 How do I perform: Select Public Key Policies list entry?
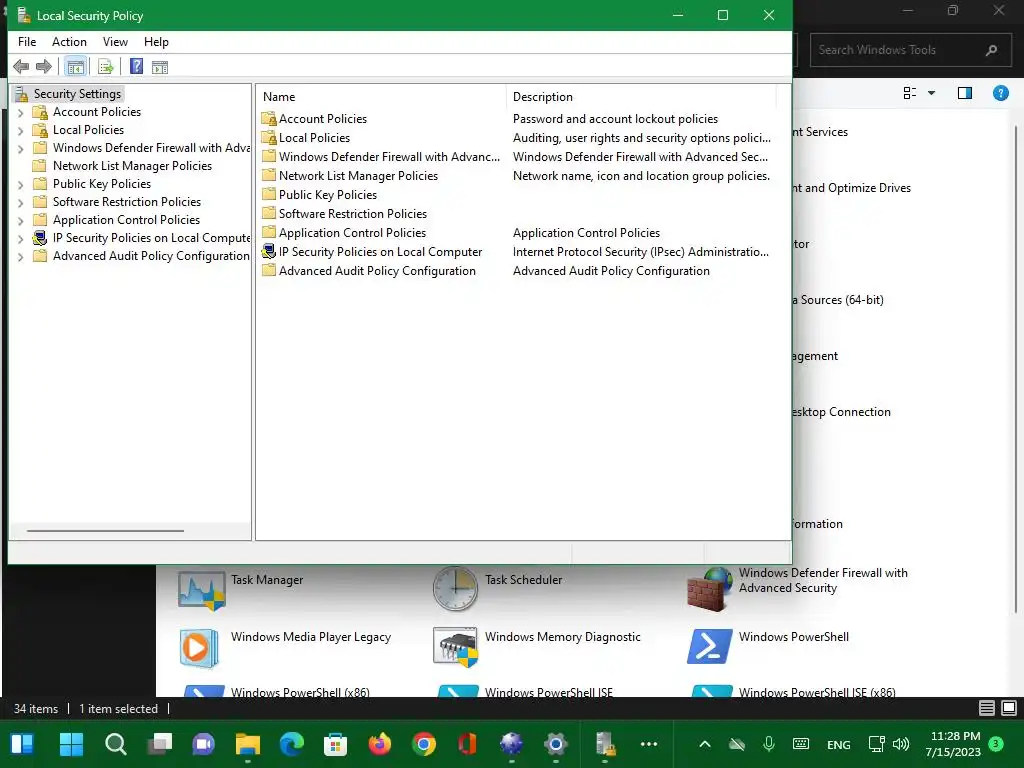coord(328,195)
